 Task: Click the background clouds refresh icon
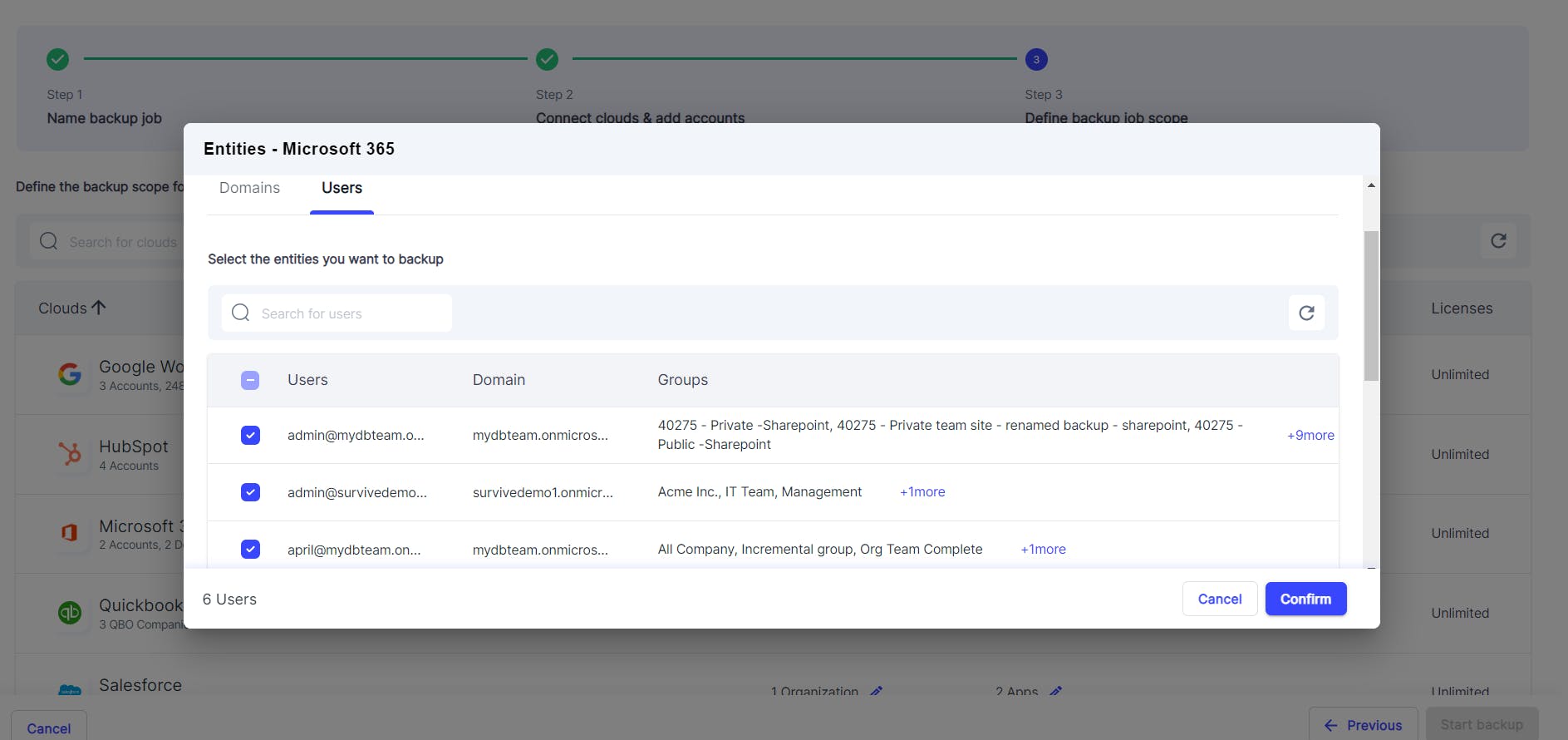(1498, 241)
